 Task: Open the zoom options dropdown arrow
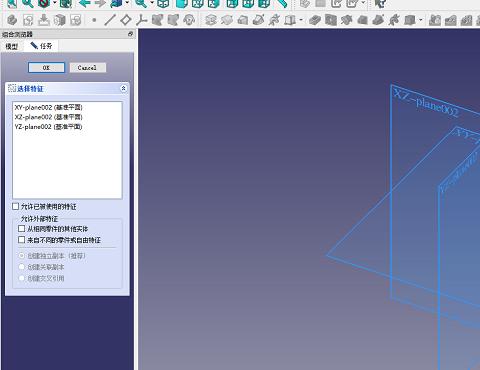pos(152,3)
